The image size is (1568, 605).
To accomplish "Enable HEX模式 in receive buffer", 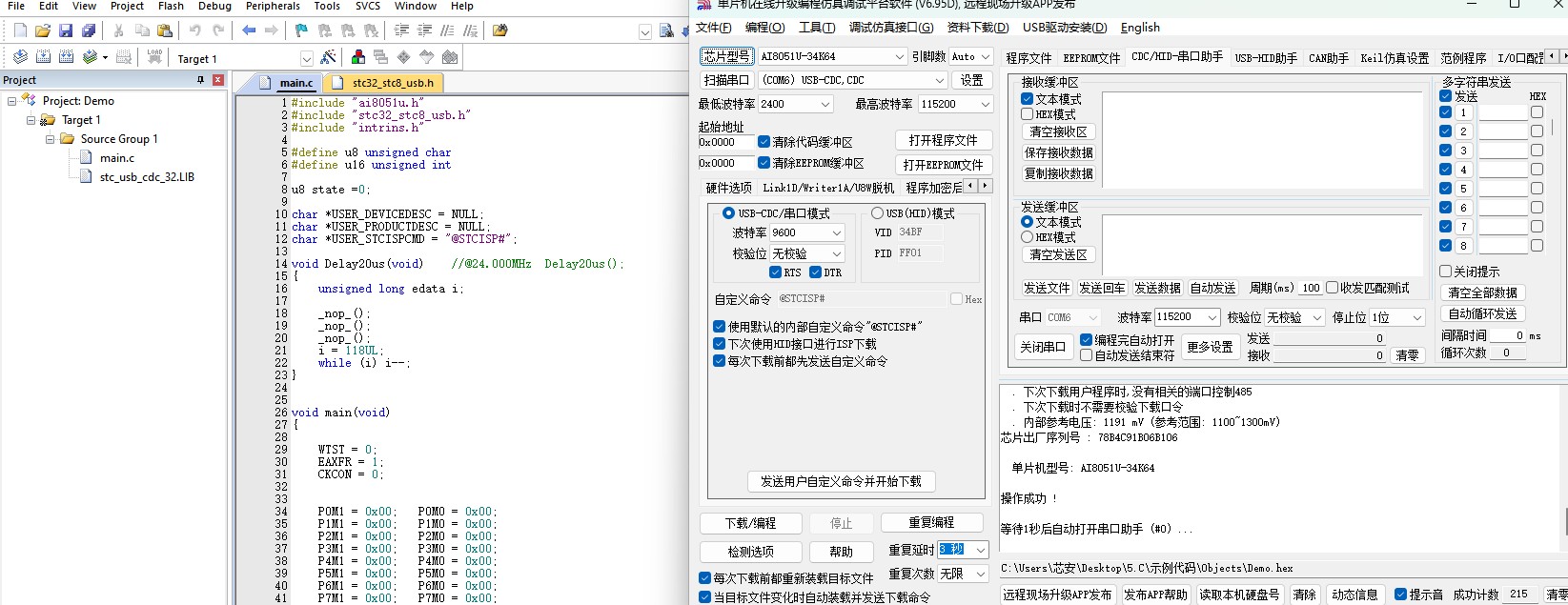I will pyautogui.click(x=1028, y=114).
